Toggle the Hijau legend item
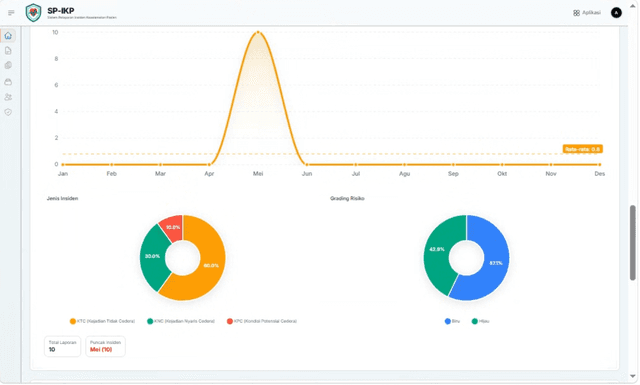The height and width of the screenshot is (385, 640). tap(480, 321)
